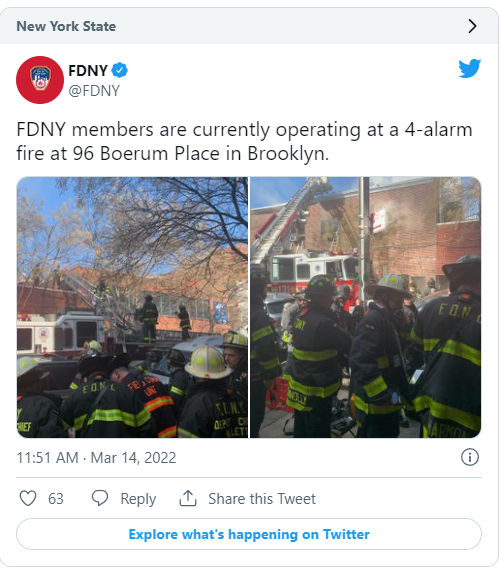Click the tweet text about 4-alarm fire
This screenshot has width=501, height=568.
click(x=245, y=141)
